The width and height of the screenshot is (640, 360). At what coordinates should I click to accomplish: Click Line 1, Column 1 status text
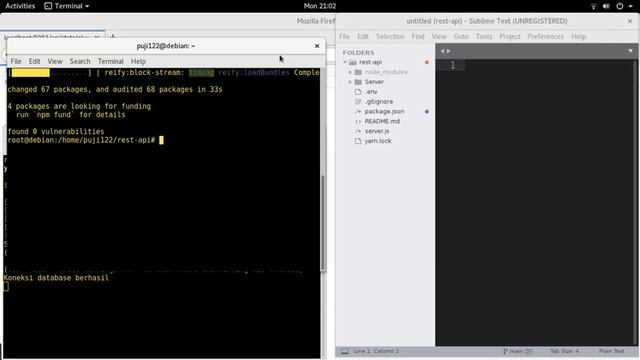tap(376, 351)
